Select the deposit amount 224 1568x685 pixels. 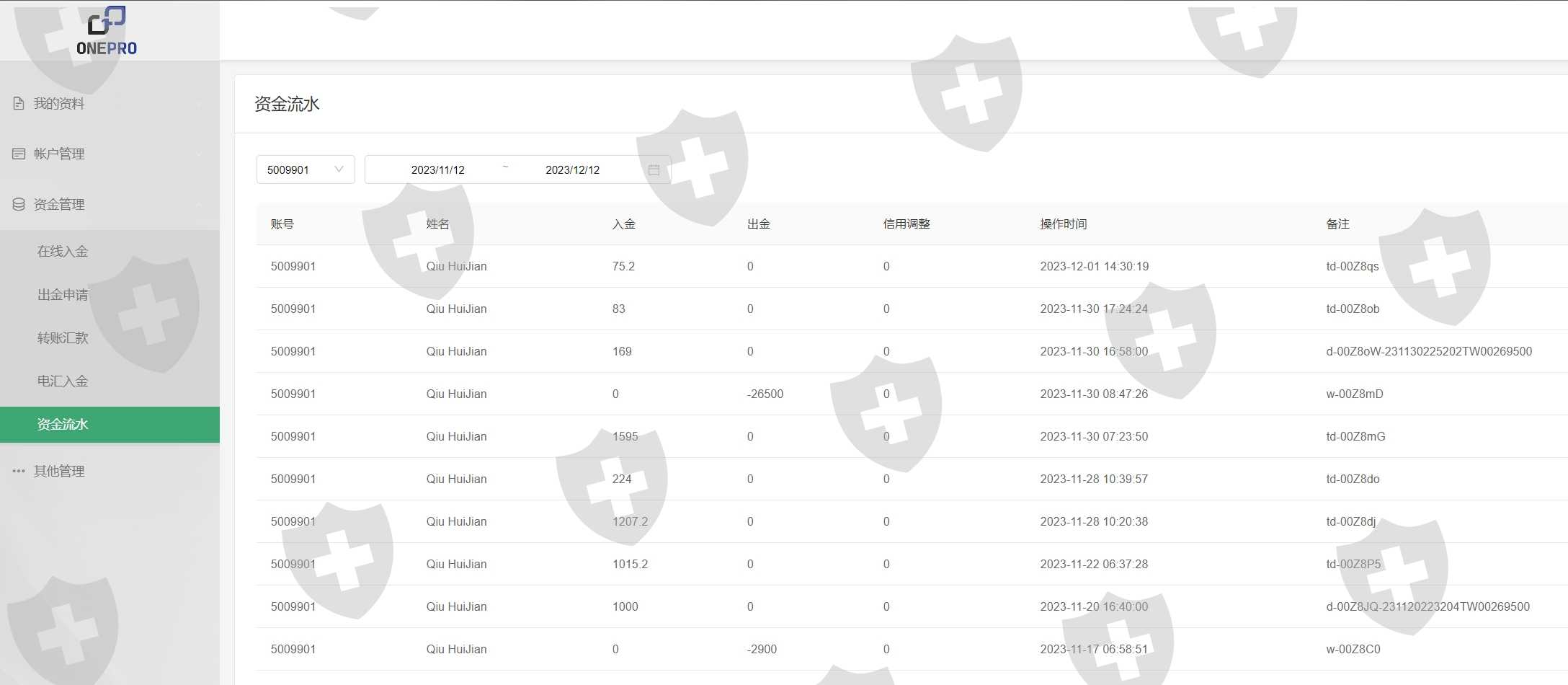622,479
